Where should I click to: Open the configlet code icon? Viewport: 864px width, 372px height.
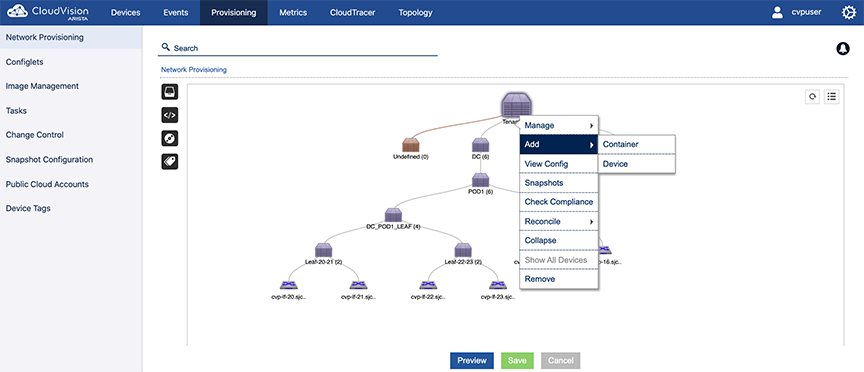tap(170, 115)
